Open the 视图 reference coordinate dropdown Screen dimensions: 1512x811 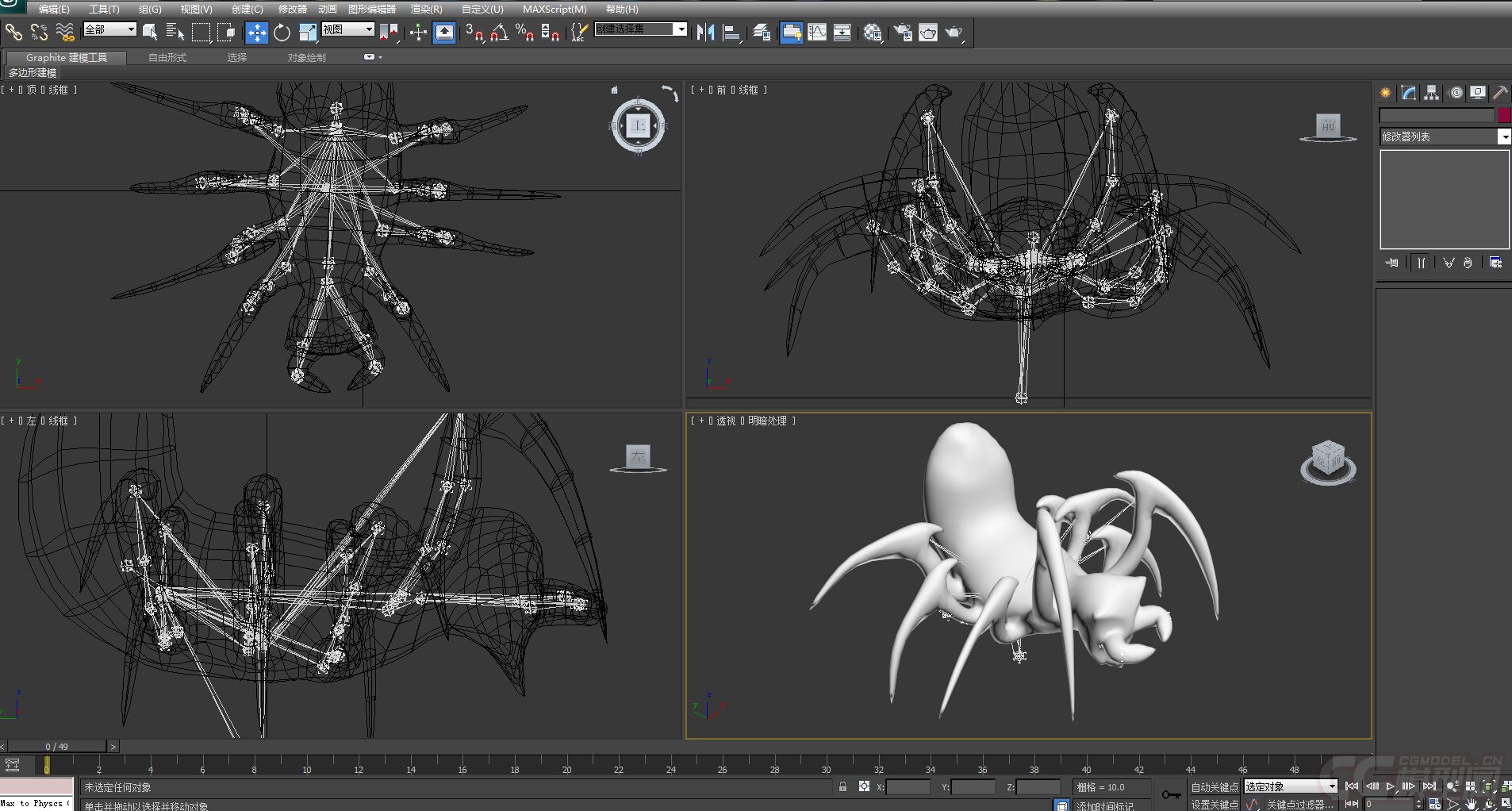pyautogui.click(x=347, y=29)
